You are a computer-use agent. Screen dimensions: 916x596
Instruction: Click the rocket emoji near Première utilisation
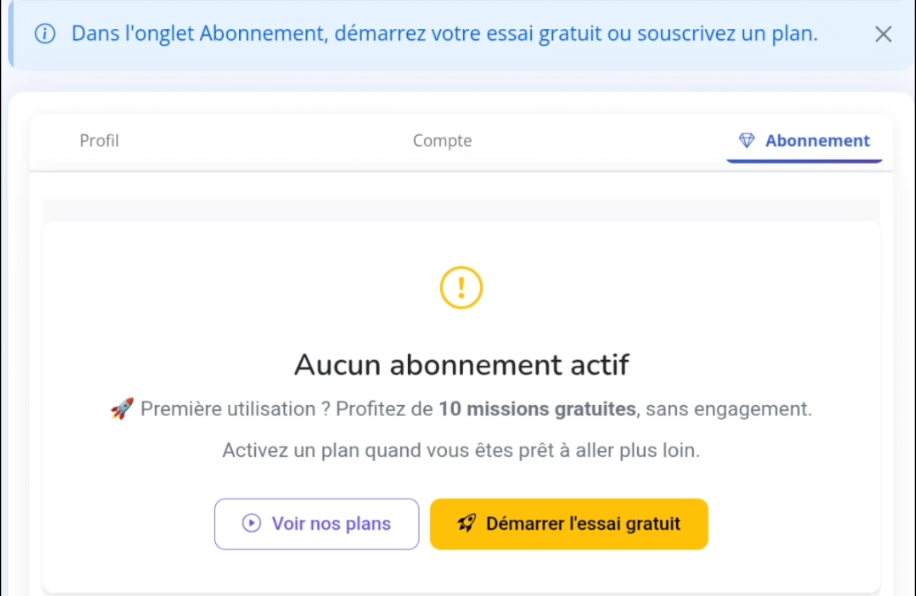click(122, 408)
